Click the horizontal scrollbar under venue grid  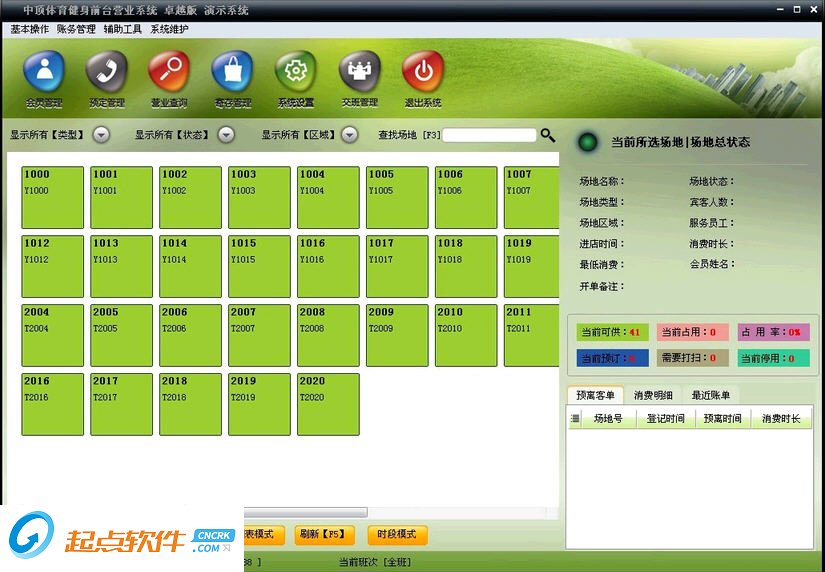point(306,512)
